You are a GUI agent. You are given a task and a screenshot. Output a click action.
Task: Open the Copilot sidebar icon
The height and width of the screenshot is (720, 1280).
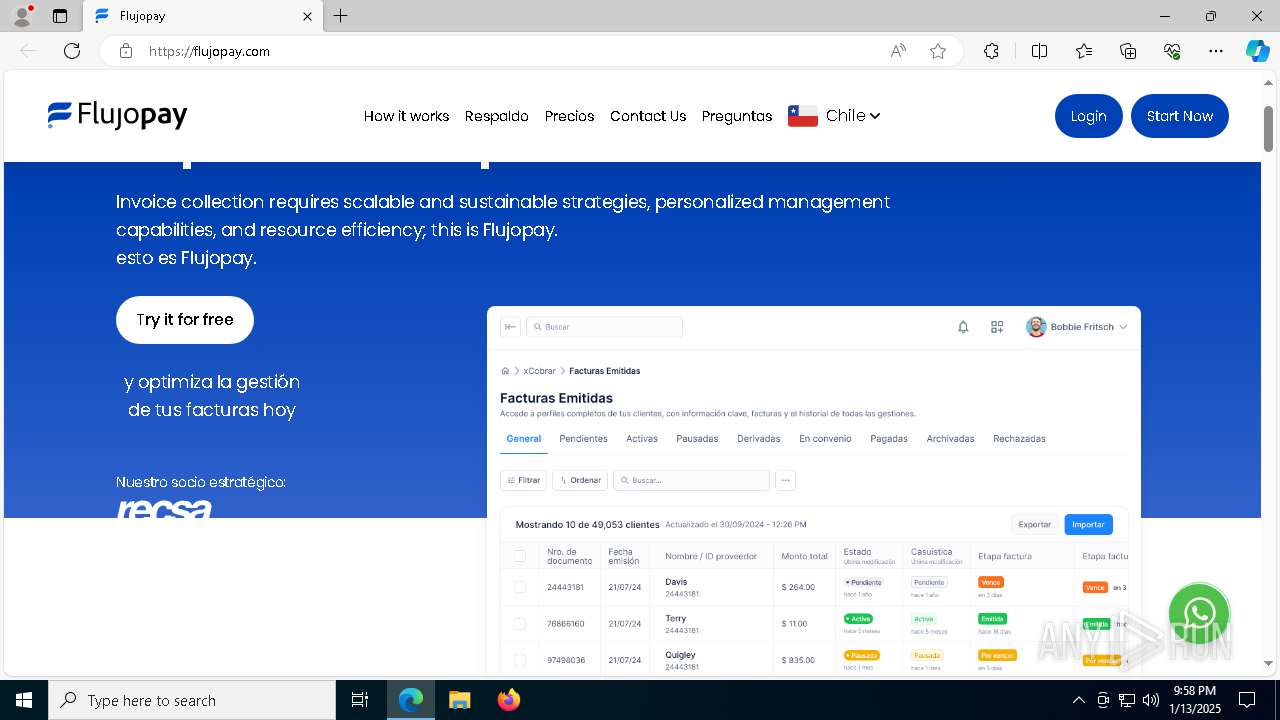click(1257, 51)
